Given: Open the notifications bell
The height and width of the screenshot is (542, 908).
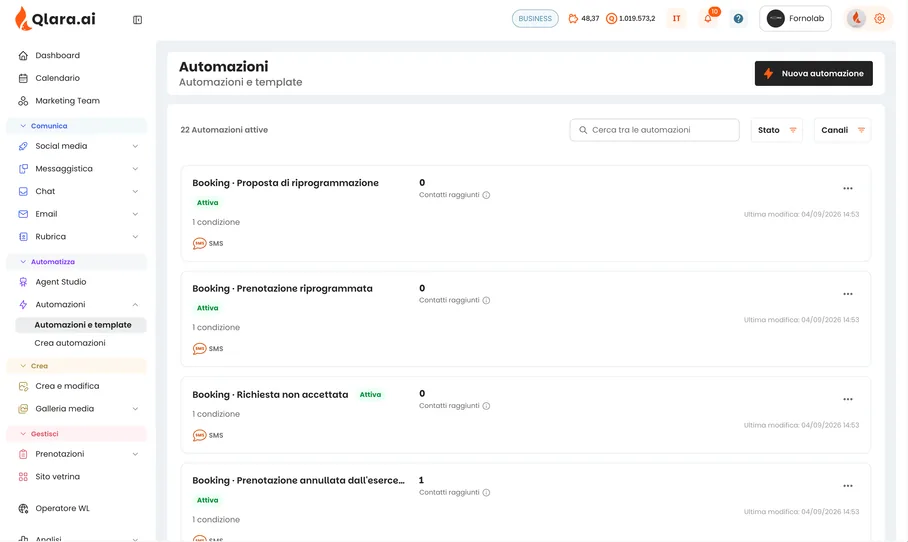Looking at the screenshot, I should tap(708, 19).
